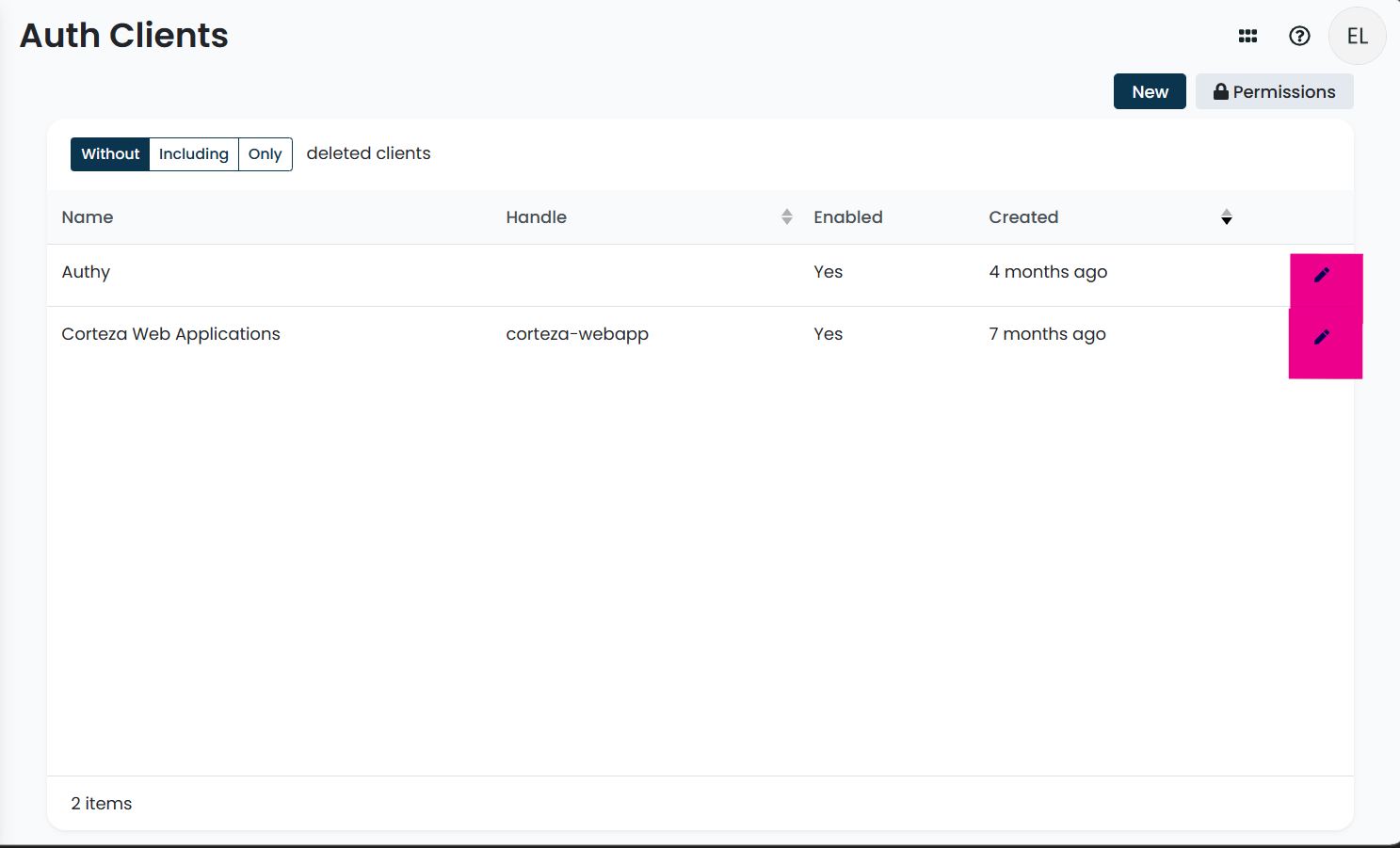1400x848 pixels.
Task: Open the help question mark icon
Action: pyautogui.click(x=1299, y=36)
